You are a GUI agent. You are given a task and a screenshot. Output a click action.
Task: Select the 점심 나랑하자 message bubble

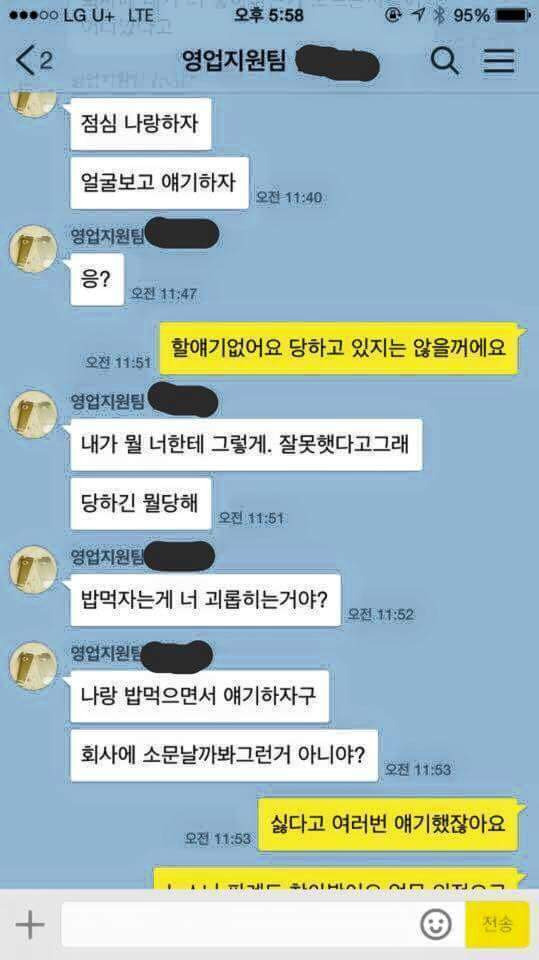click(x=141, y=124)
